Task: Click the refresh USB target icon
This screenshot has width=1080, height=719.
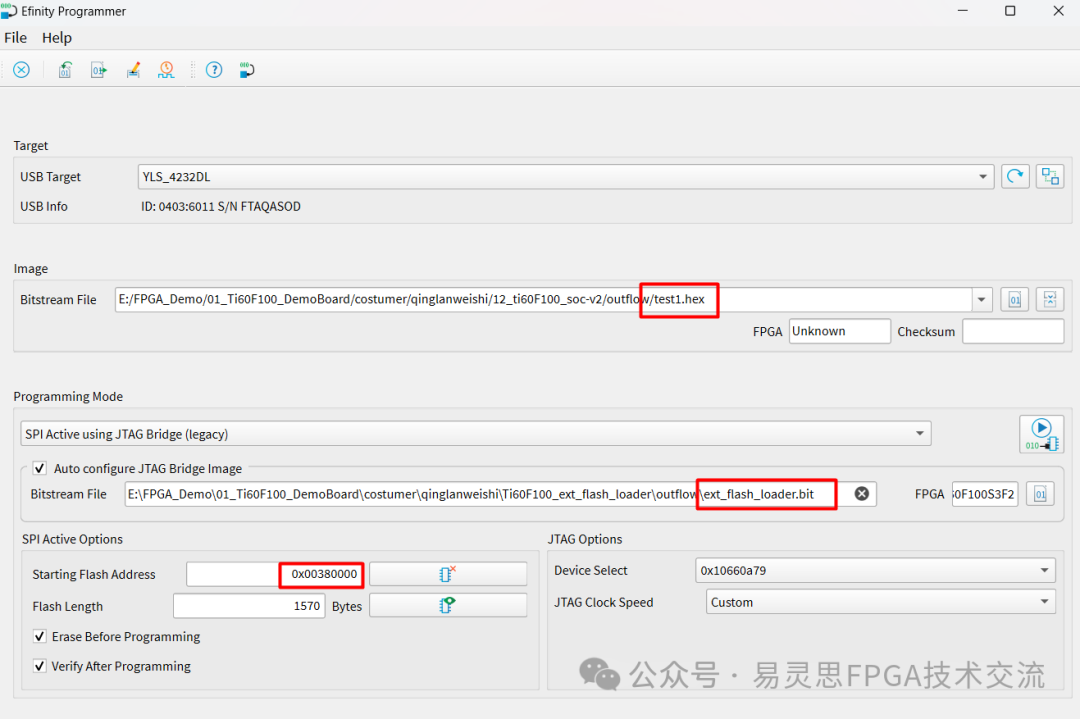Action: [x=1015, y=177]
